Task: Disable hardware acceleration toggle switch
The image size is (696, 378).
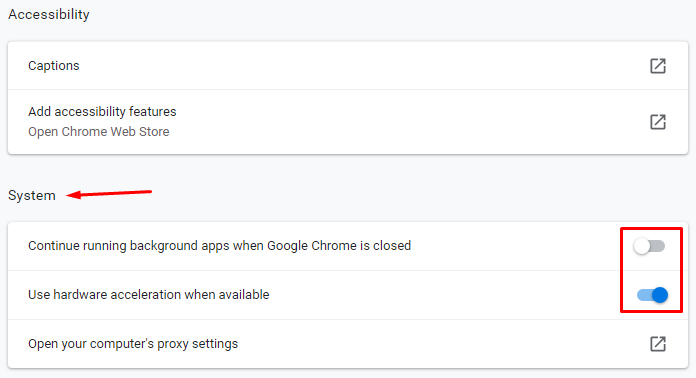Action: (652, 295)
